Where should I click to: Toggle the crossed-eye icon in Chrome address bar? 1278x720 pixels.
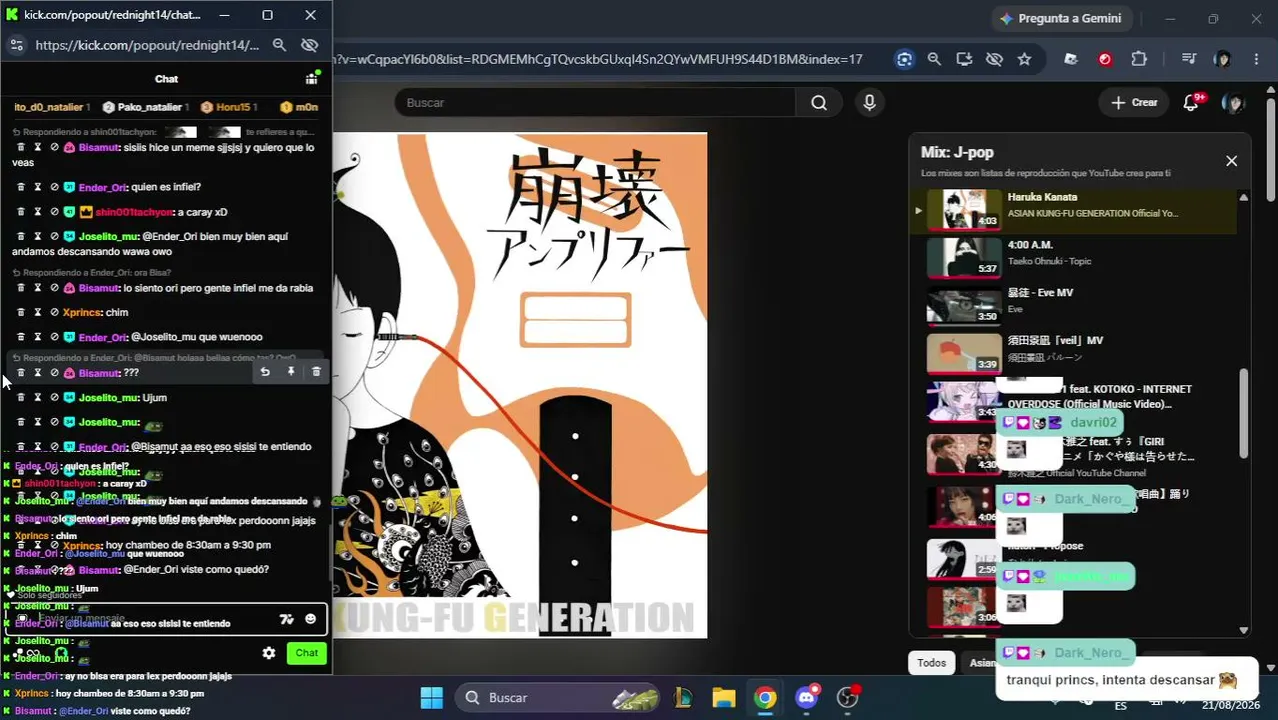click(x=994, y=59)
